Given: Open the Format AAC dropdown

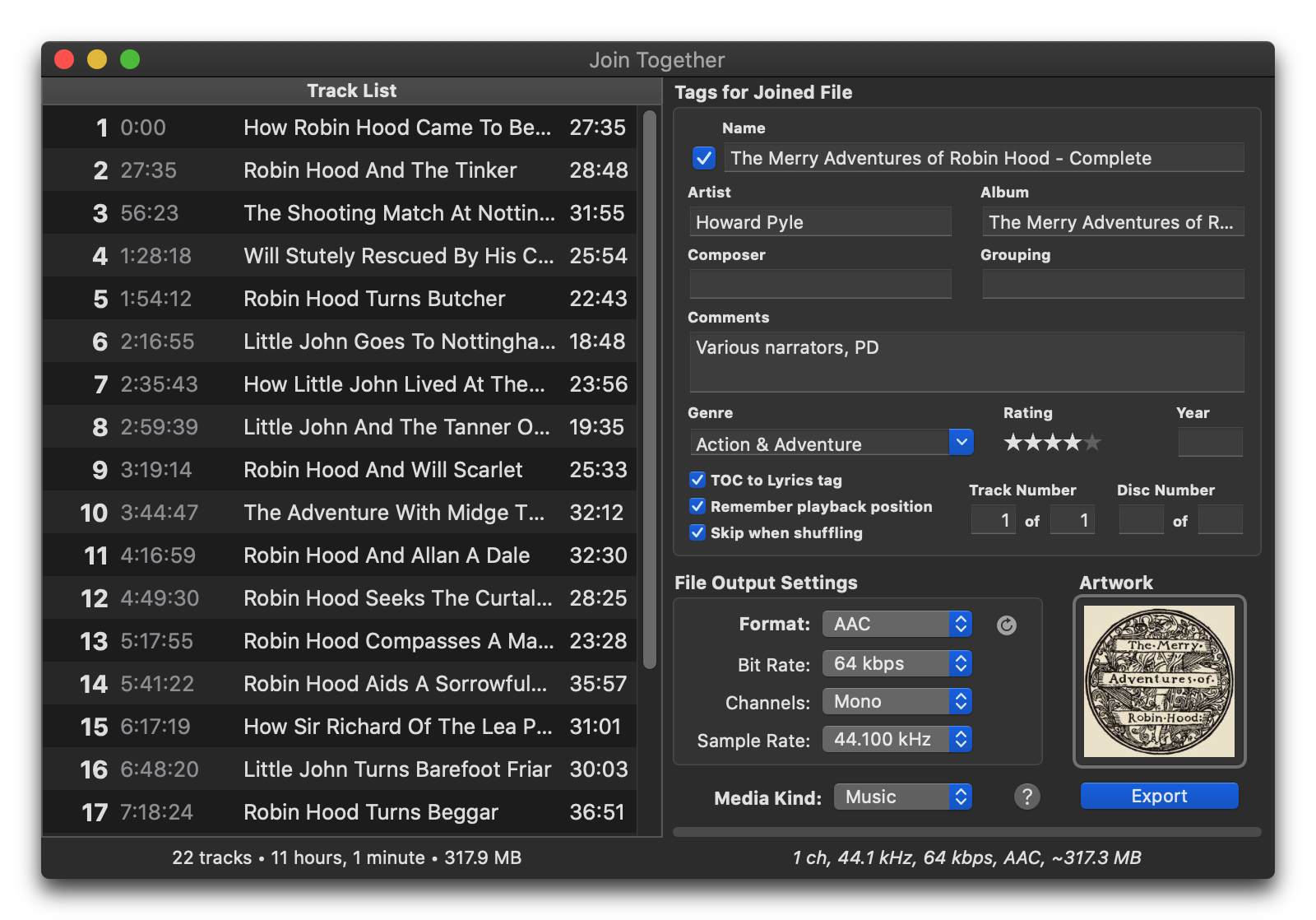Looking at the screenshot, I should coord(897,624).
